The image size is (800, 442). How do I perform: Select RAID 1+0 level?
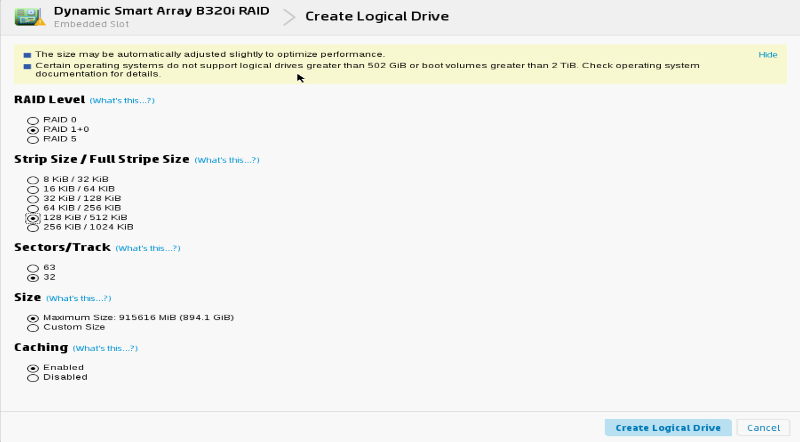coord(33,130)
